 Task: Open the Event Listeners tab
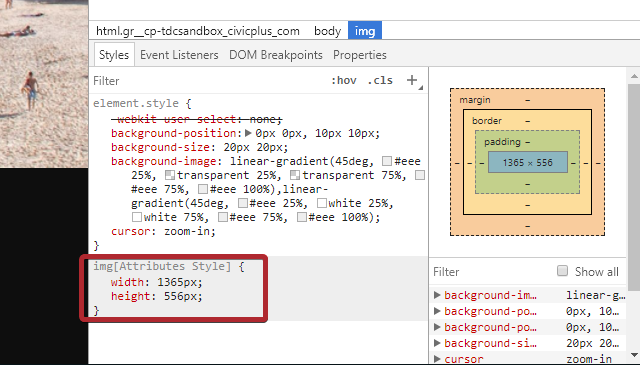point(179,55)
